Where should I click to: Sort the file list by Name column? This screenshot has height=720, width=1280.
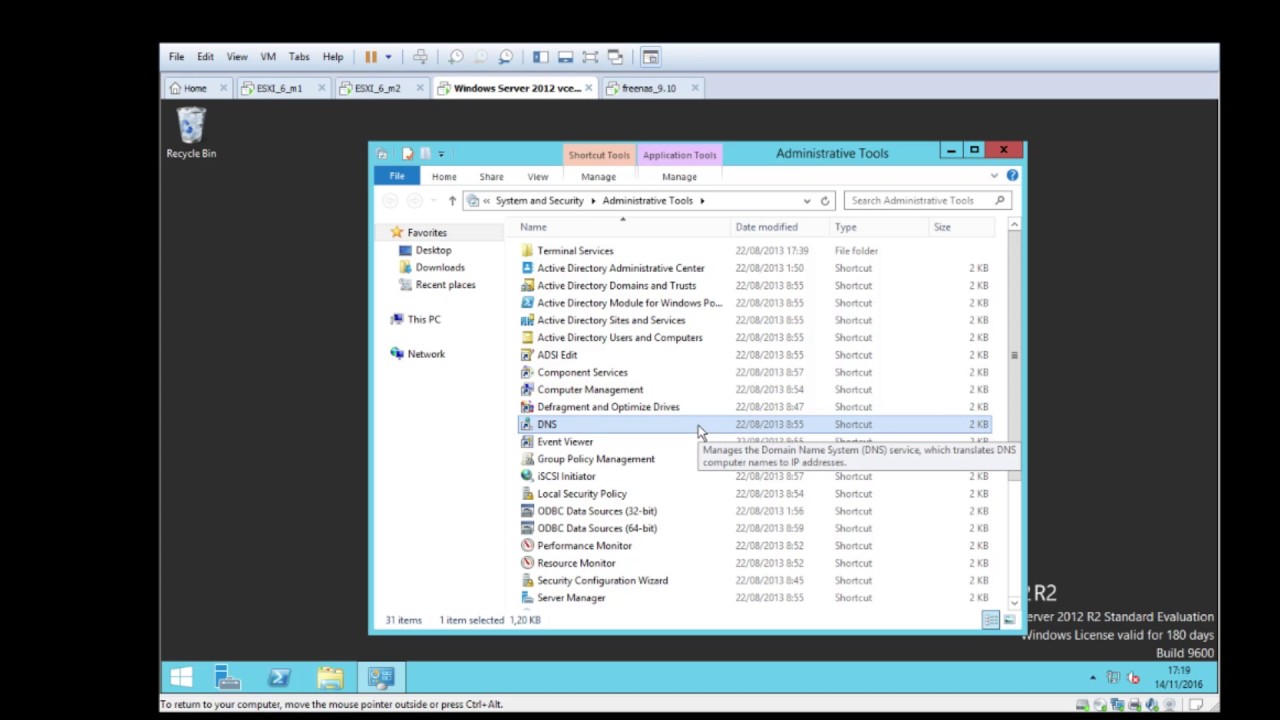tap(624, 227)
